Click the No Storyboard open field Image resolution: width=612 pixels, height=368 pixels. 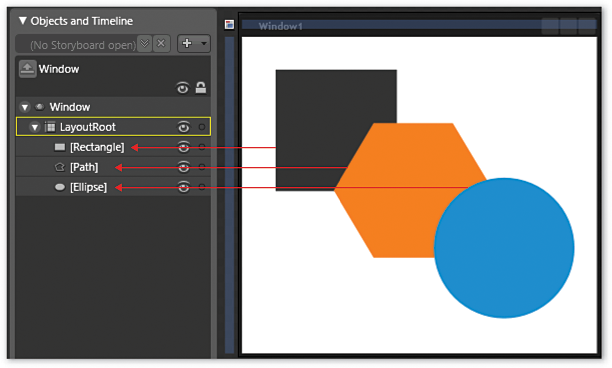coord(77,44)
